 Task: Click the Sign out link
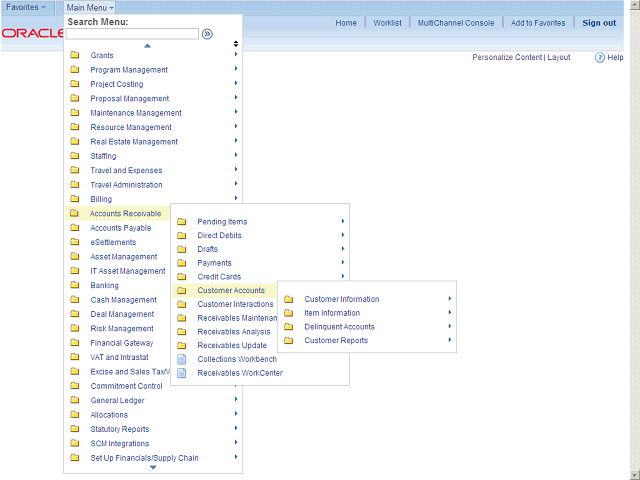tap(599, 23)
